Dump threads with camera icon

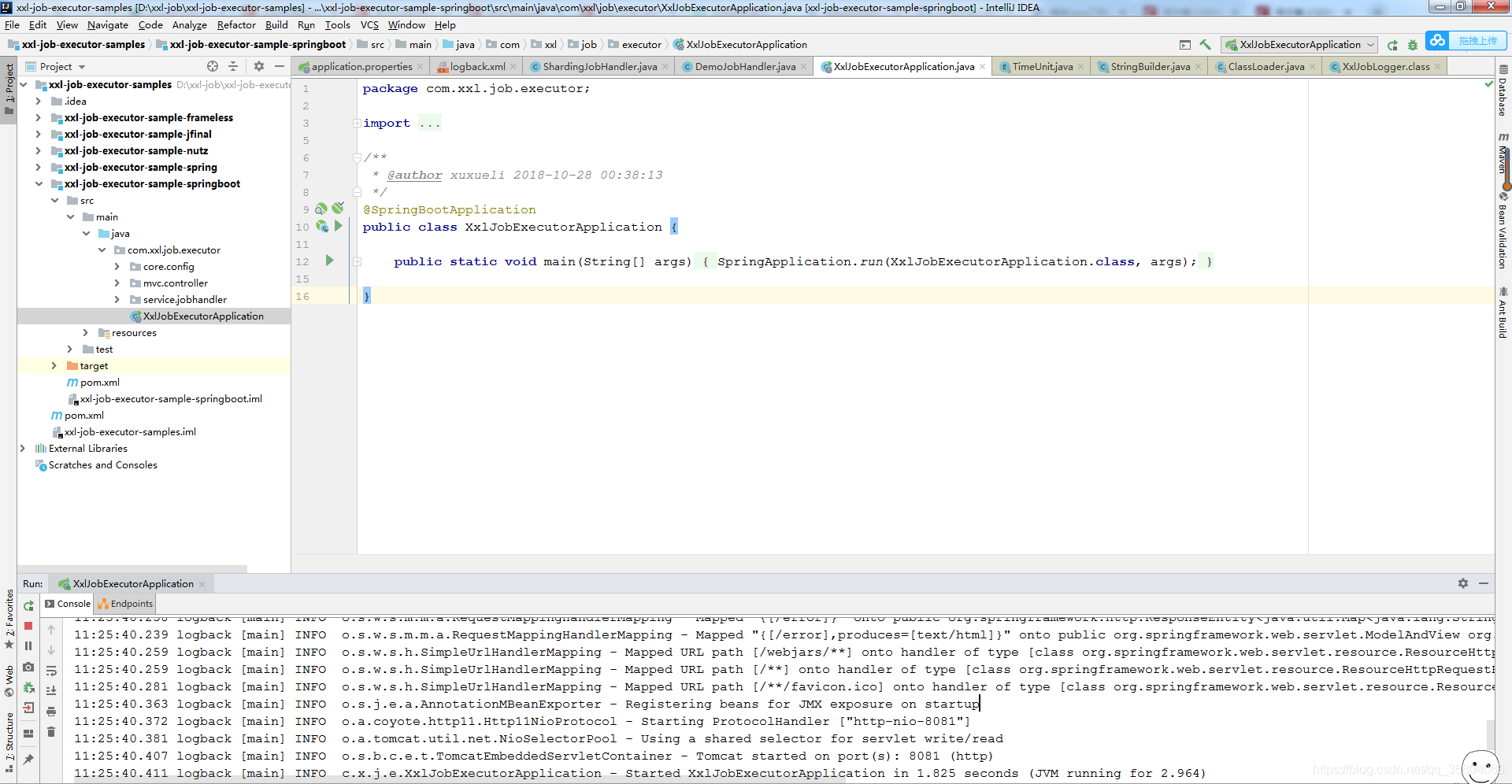point(28,667)
